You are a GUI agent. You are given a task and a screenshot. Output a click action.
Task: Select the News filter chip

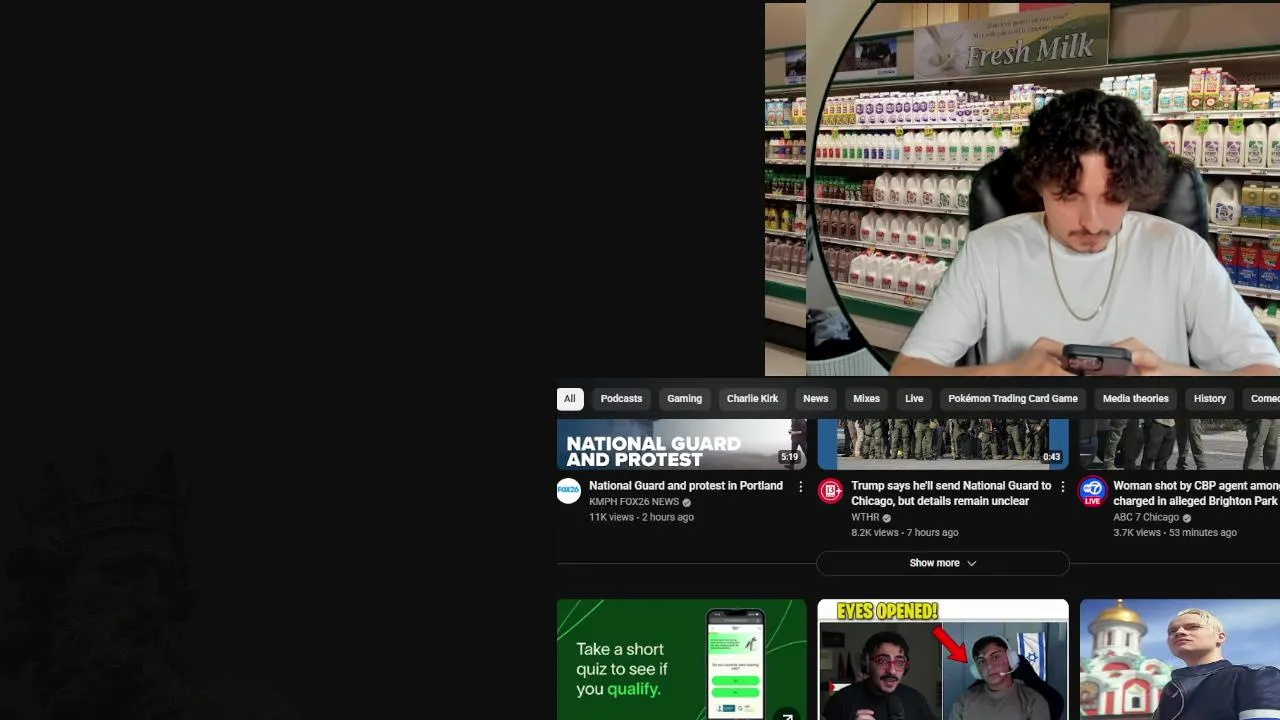point(815,399)
